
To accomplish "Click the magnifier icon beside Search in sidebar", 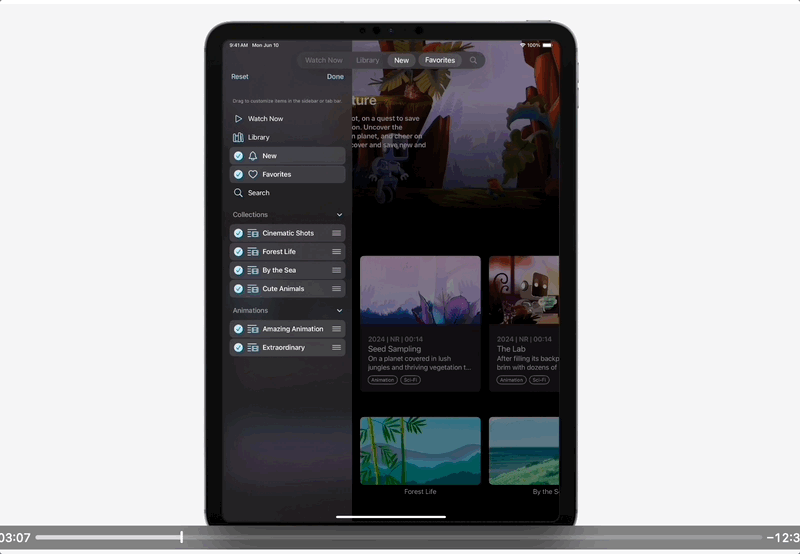I will pos(238,193).
